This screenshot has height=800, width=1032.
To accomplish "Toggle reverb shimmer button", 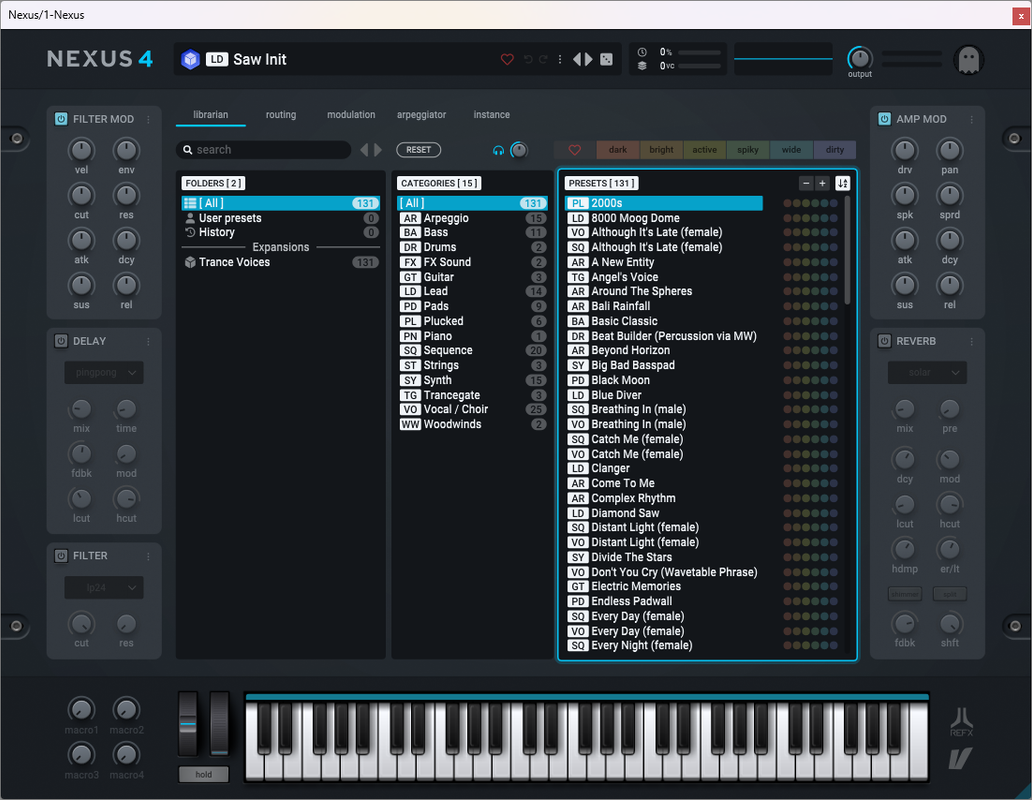I will (x=904, y=594).
